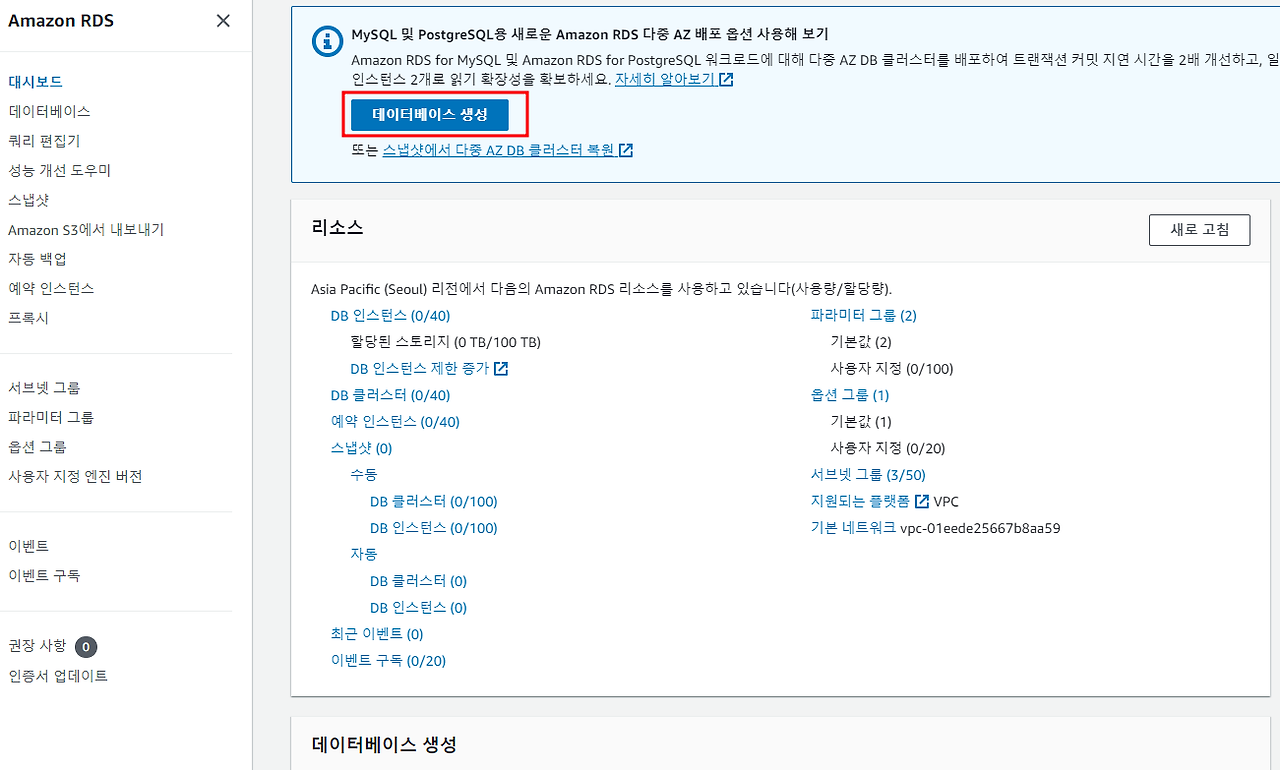The width and height of the screenshot is (1280, 770).
Task: Open 최근 이벤트 (0) link
Action: click(x=377, y=634)
